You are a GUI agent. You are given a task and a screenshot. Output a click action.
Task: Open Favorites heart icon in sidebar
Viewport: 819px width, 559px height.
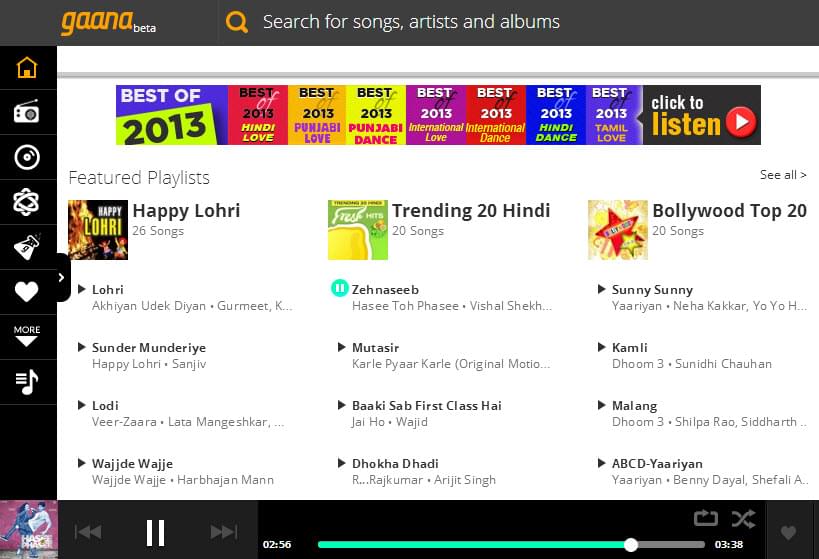pyautogui.click(x=27, y=292)
